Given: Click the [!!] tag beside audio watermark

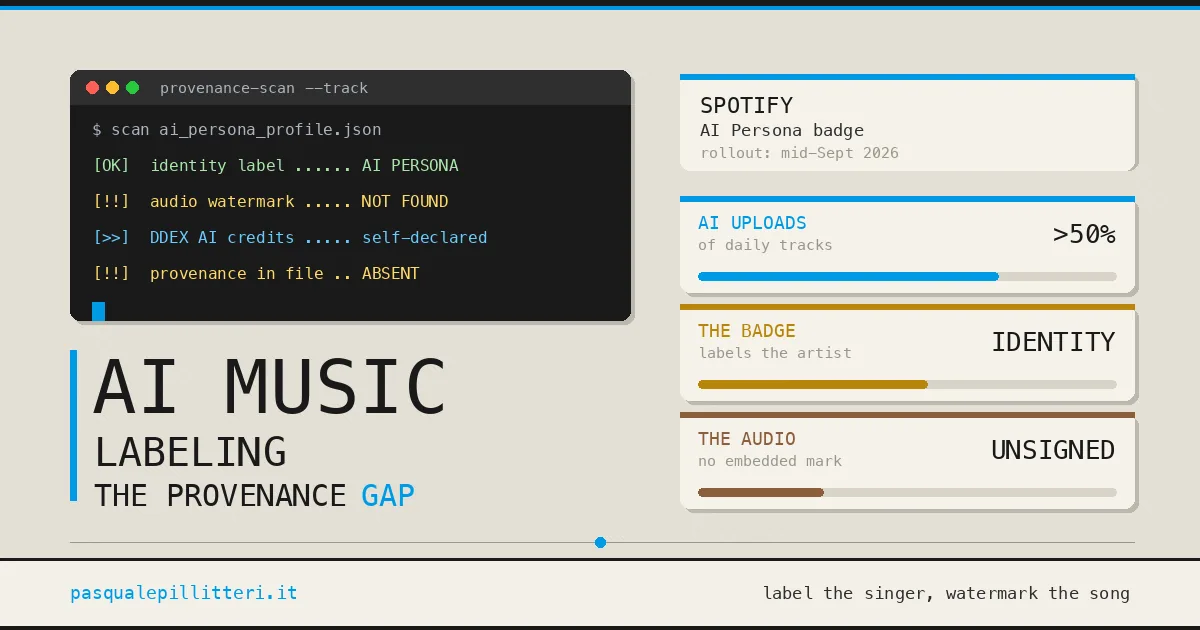Looking at the screenshot, I should click(111, 201).
